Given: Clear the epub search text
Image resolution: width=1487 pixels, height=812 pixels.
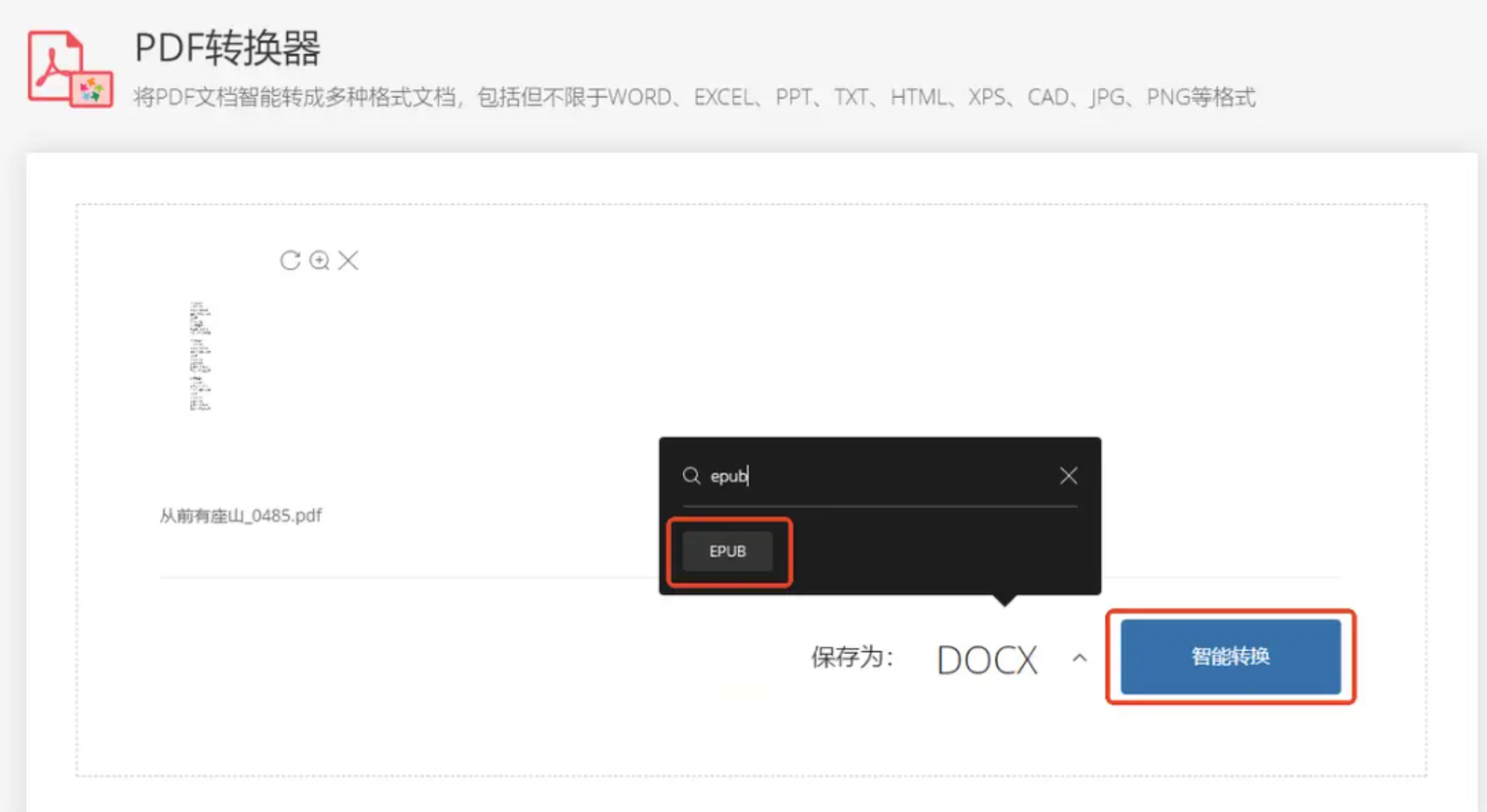Looking at the screenshot, I should click(1068, 476).
